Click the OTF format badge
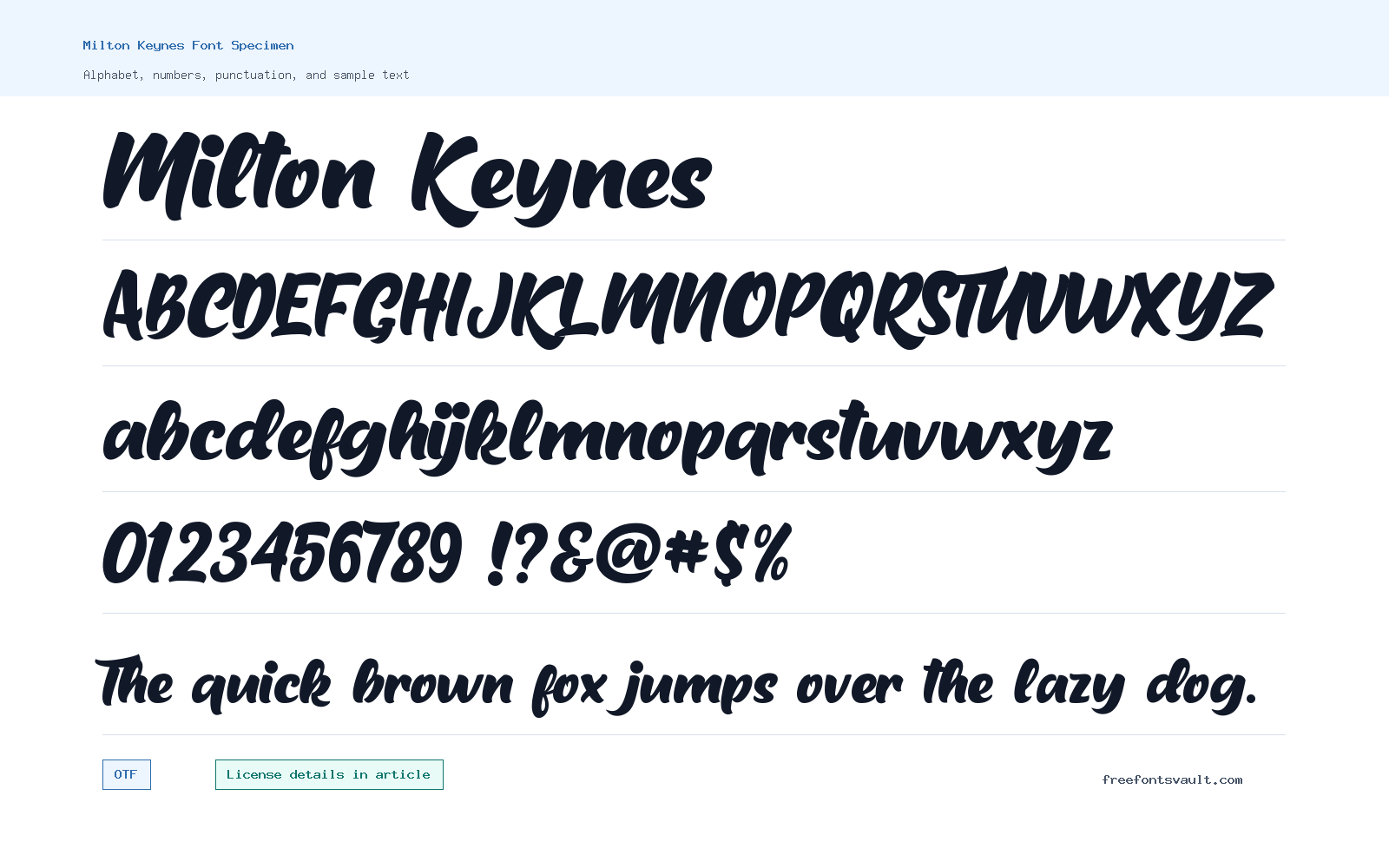1389x868 pixels. tap(127, 774)
